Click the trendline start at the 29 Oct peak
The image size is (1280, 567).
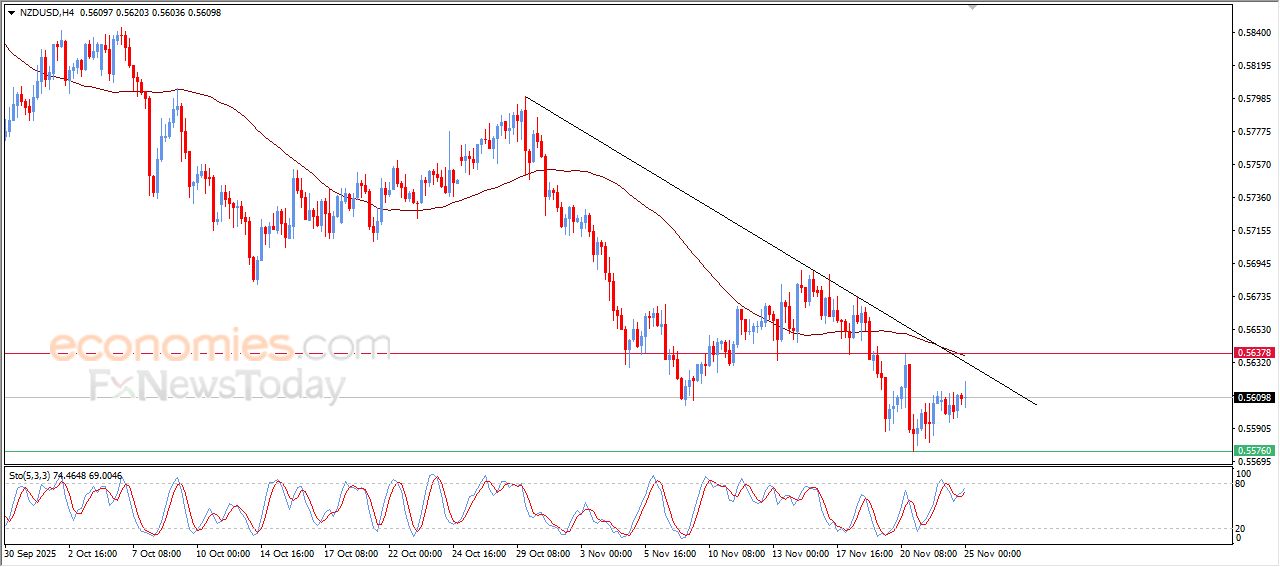coord(526,97)
